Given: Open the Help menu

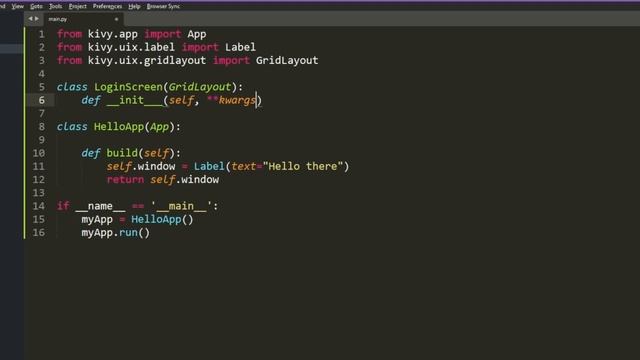Looking at the screenshot, I should [x=134, y=6].
